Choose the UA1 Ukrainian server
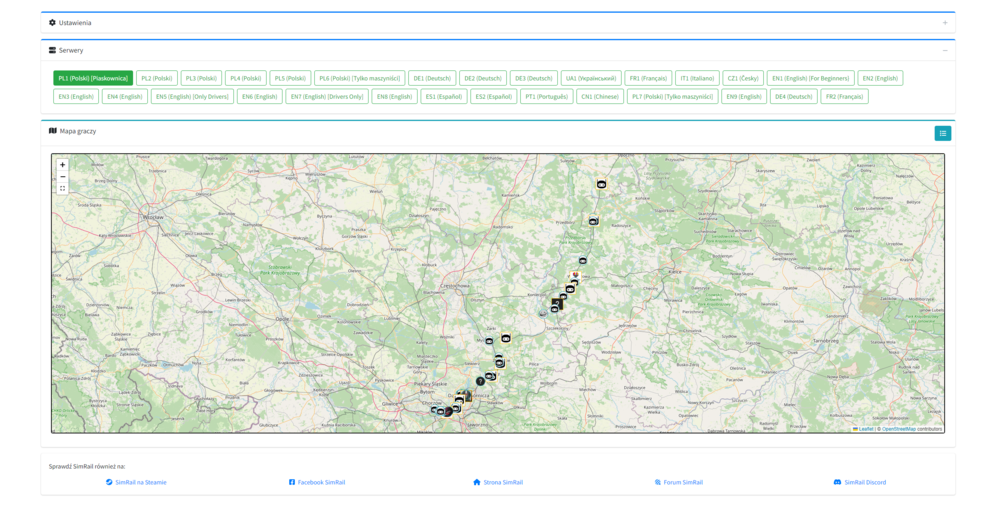Viewport: 1000px width, 527px height. tap(591, 78)
